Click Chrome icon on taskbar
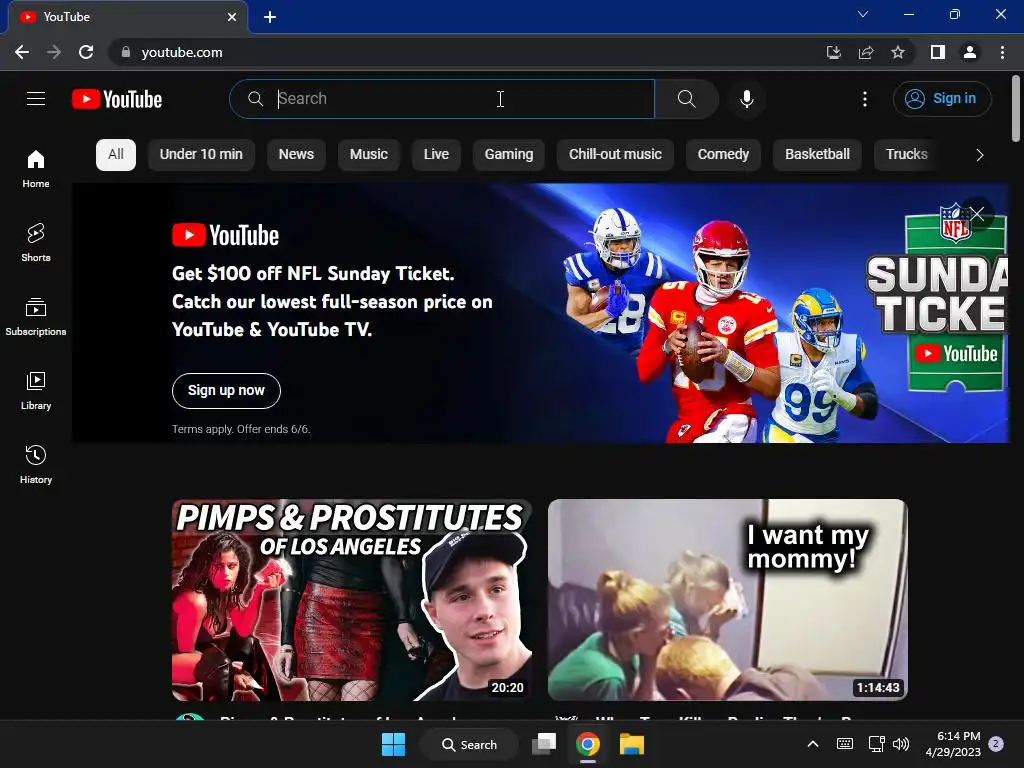 tap(588, 744)
